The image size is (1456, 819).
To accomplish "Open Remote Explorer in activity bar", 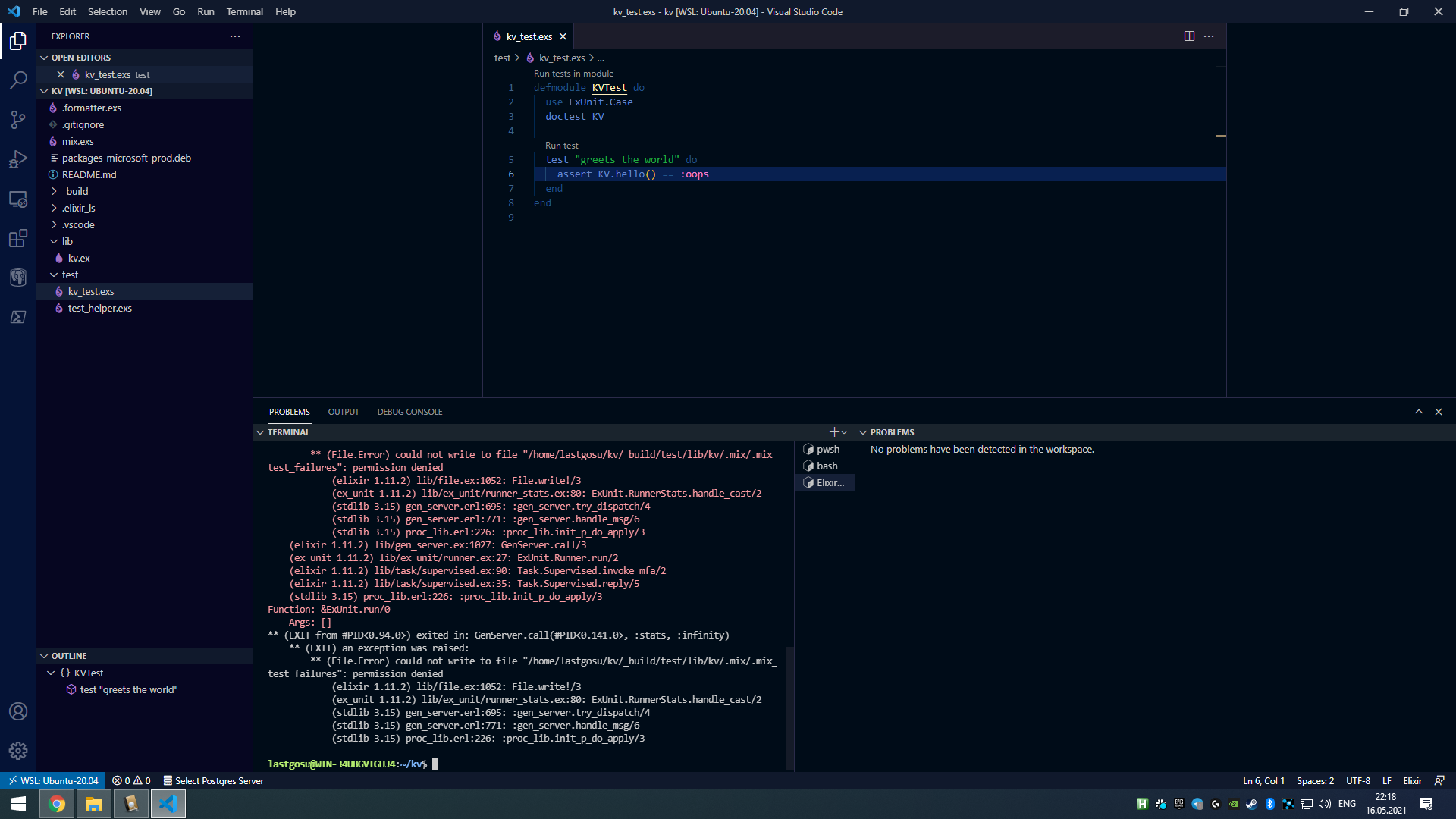I will [x=18, y=199].
